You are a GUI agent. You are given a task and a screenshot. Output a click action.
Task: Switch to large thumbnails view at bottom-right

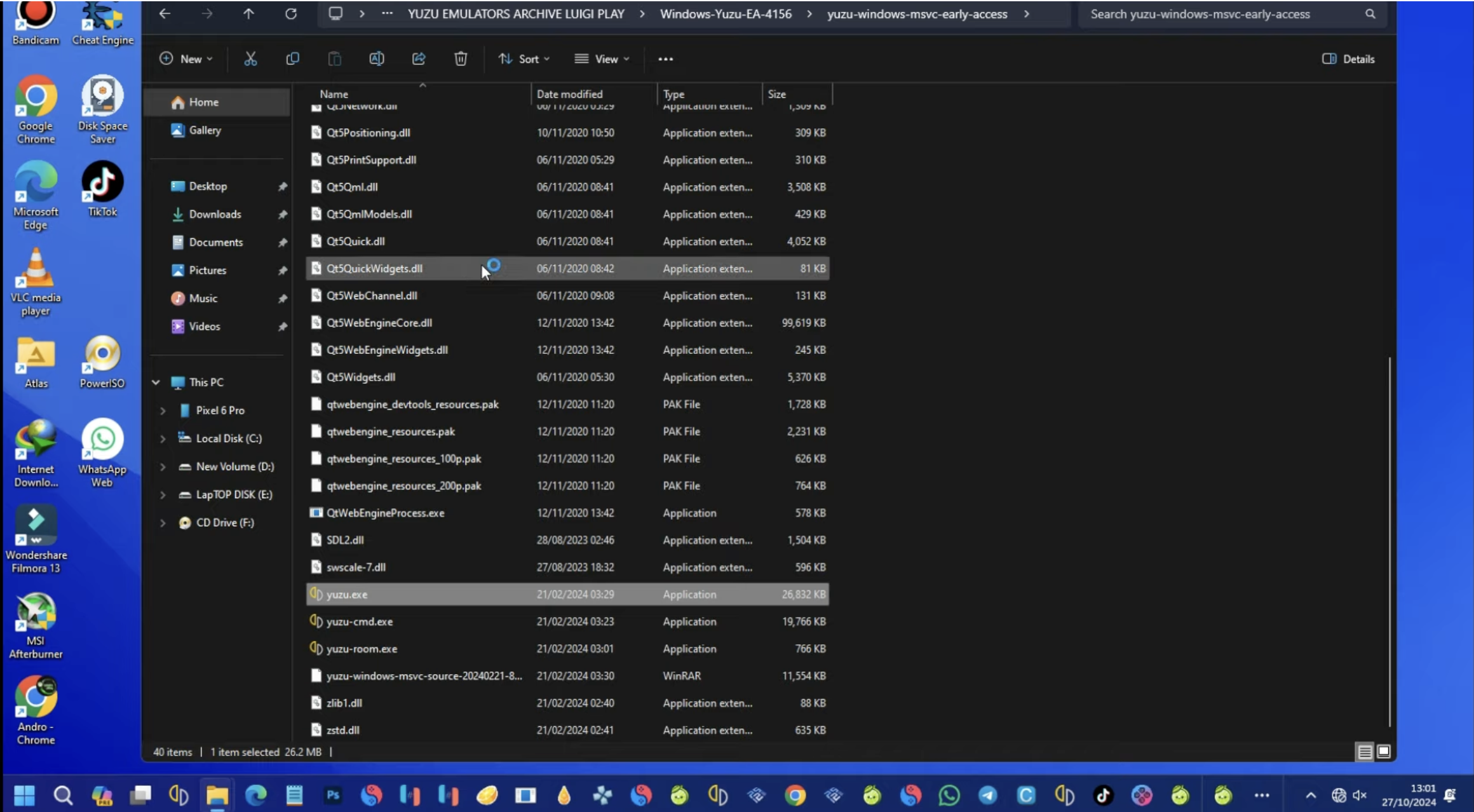(1383, 752)
